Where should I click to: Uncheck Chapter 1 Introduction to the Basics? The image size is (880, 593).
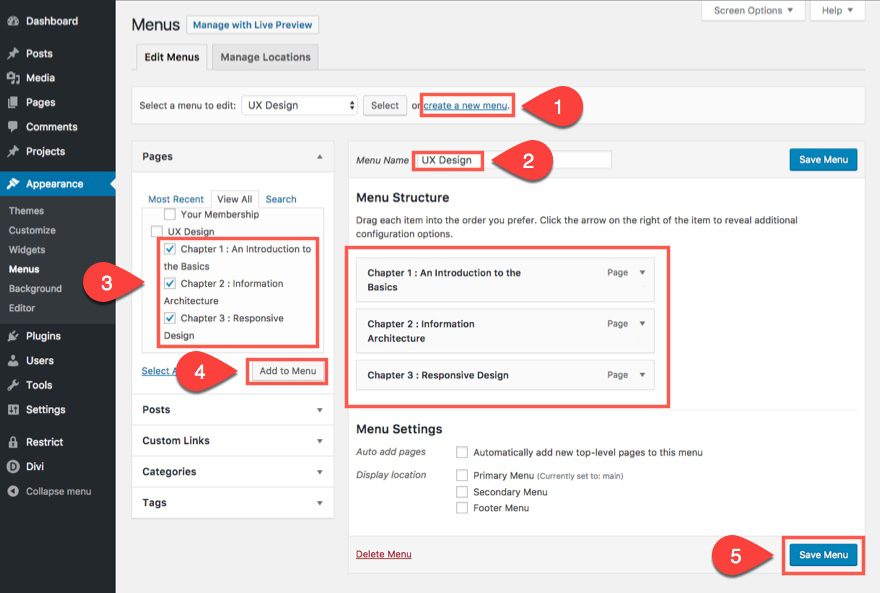pyautogui.click(x=171, y=249)
